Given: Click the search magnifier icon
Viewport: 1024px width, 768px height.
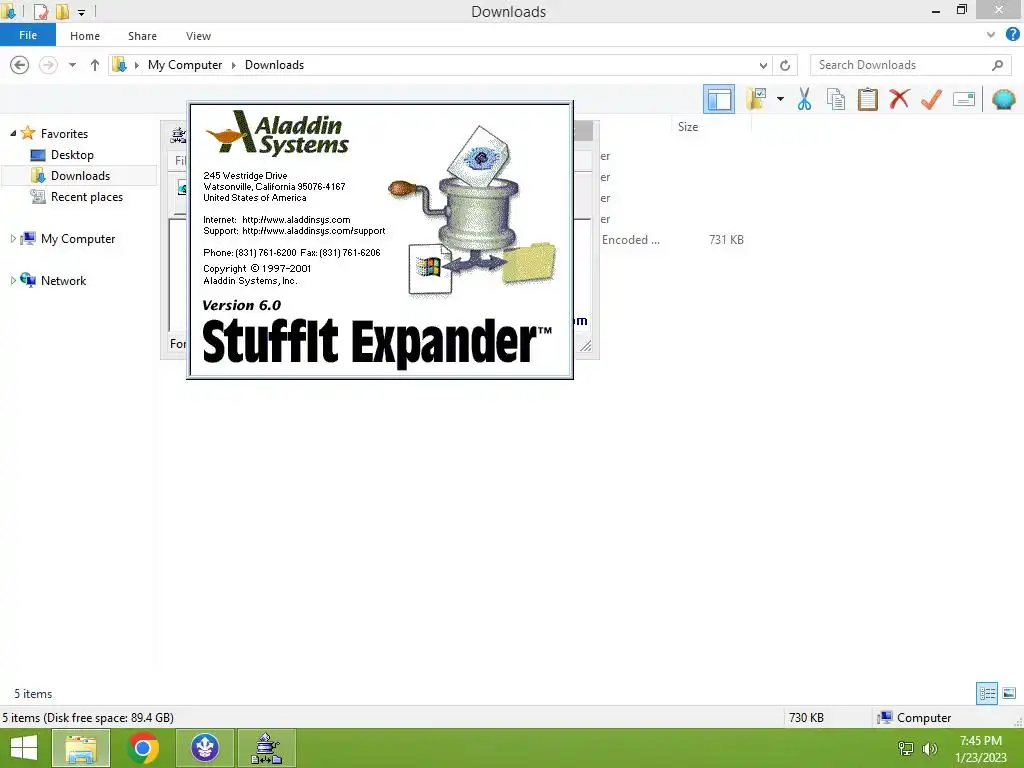Looking at the screenshot, I should (x=997, y=65).
